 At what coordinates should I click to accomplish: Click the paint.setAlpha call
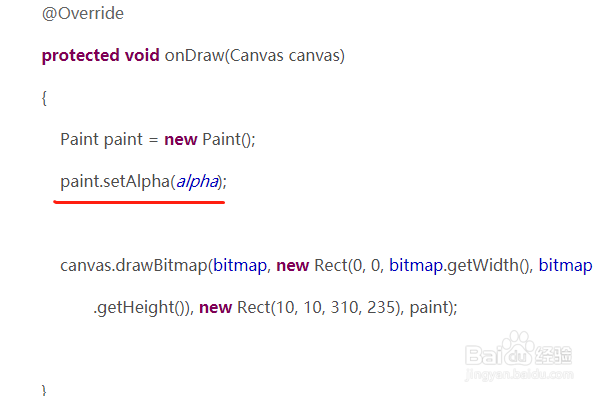point(115,182)
